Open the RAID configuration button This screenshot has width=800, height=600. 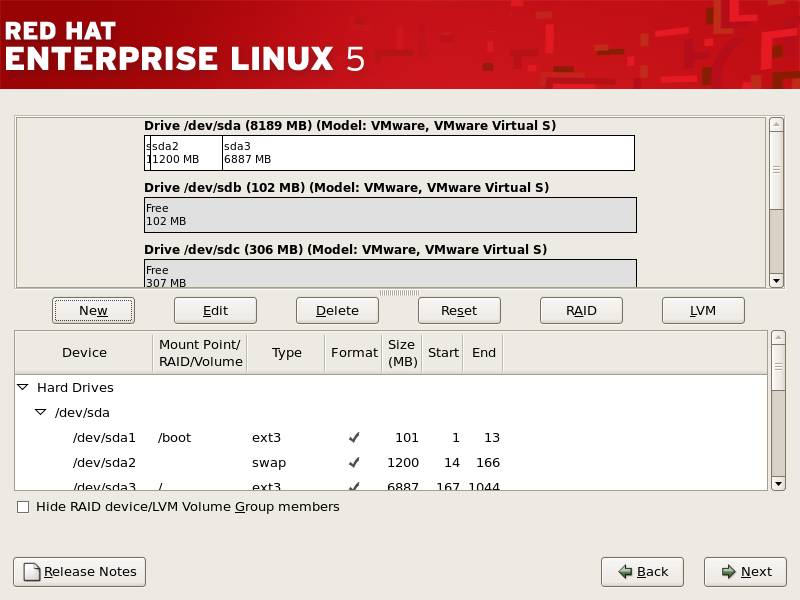581,310
